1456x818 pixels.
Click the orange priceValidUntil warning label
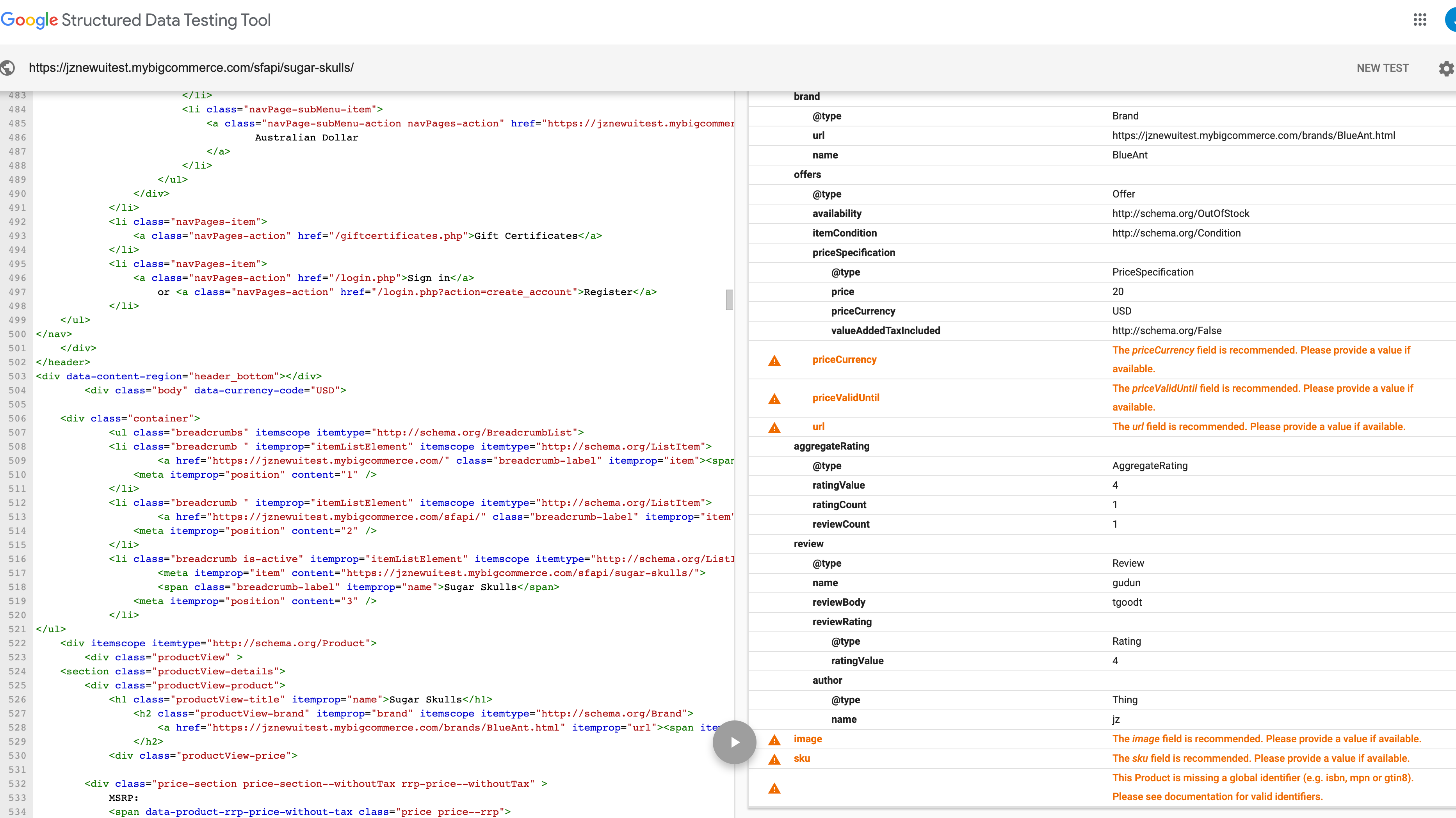tap(845, 398)
